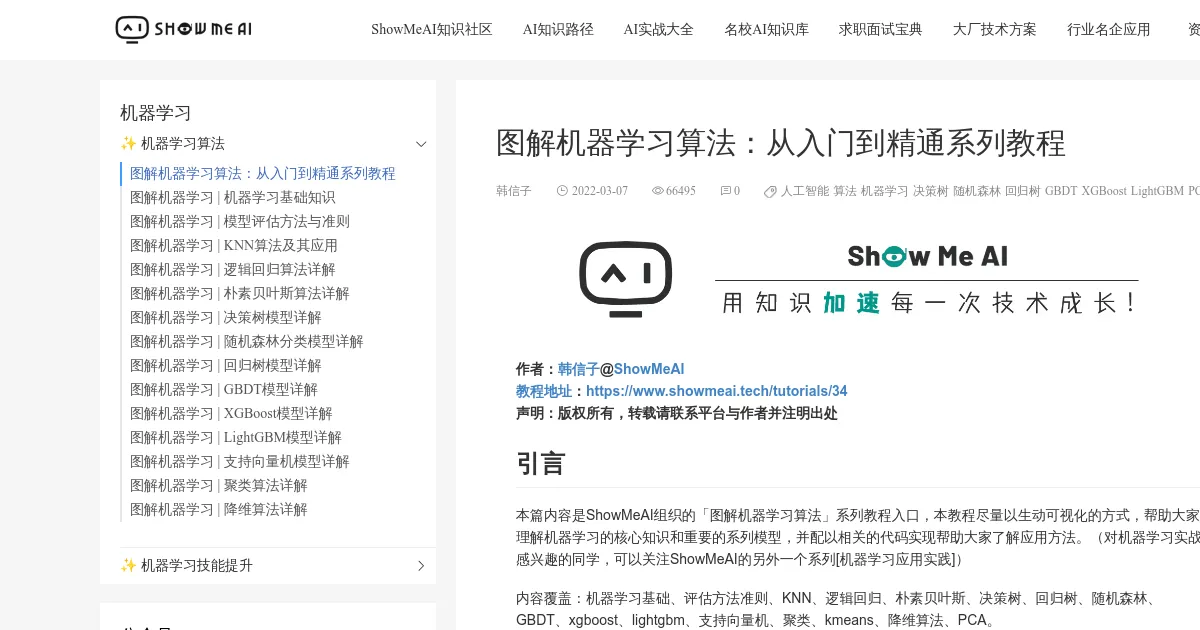
Task: Open the tutorial URL showmeai.tech/tutorials/34
Action: [x=717, y=390]
